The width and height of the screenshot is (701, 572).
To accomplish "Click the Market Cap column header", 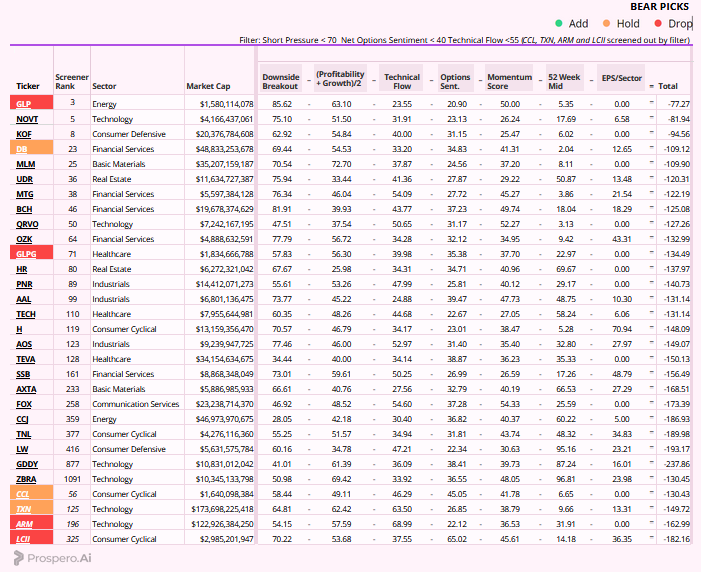I will pos(208,86).
